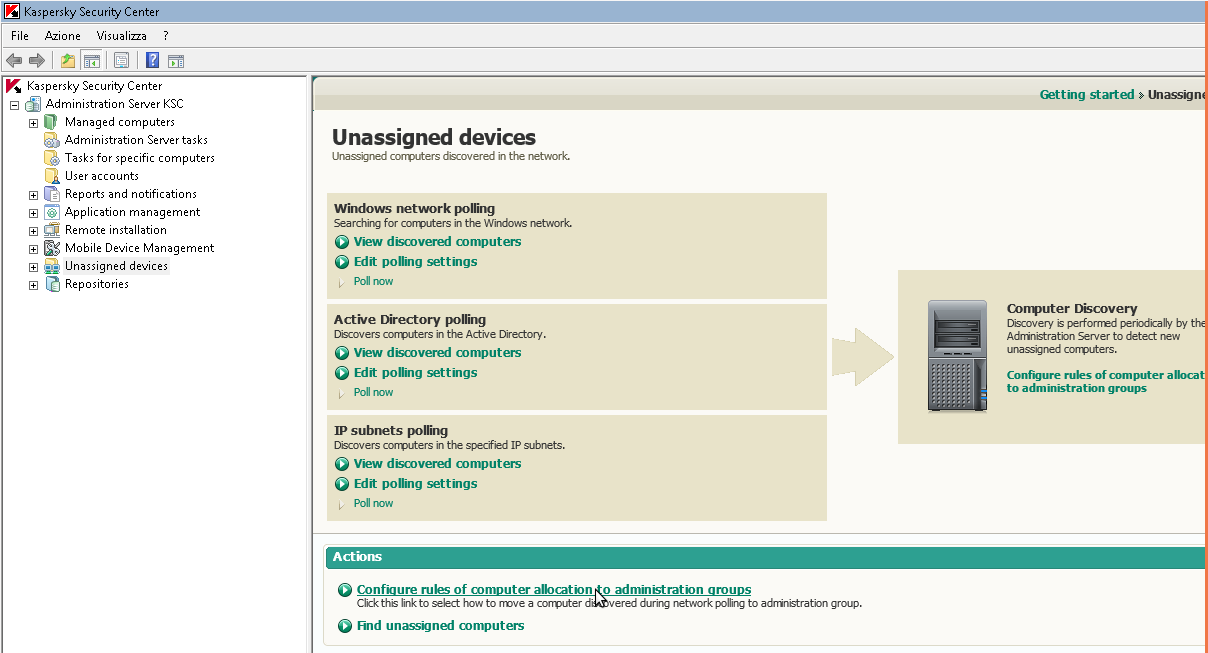Click the Administration Server tasks folder icon

[51, 140]
